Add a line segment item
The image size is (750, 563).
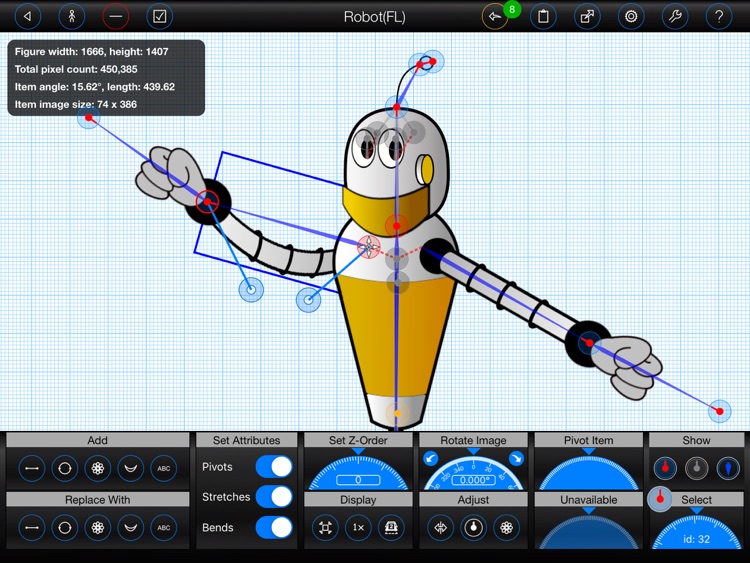(32, 468)
